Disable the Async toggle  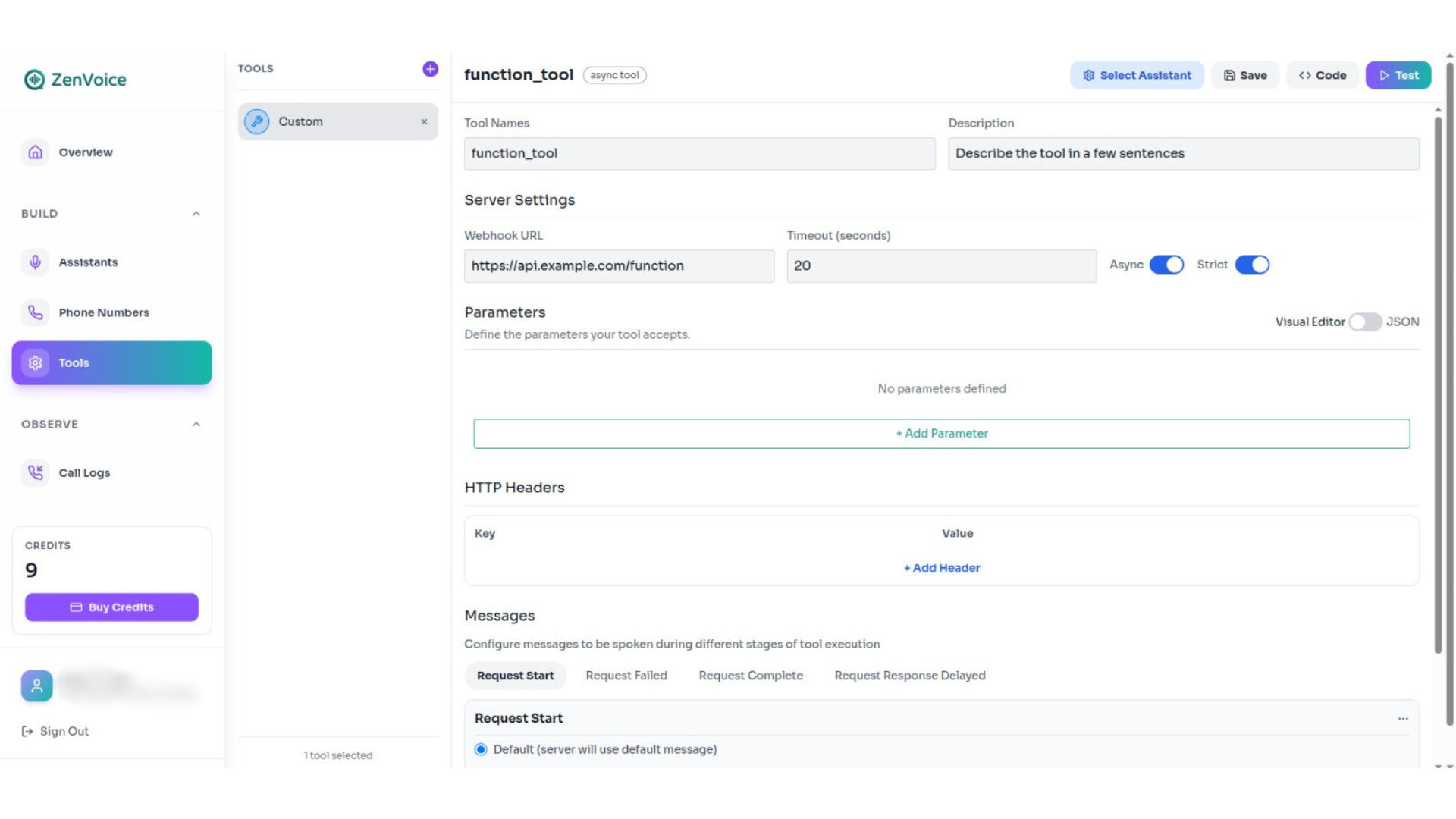click(x=1166, y=265)
